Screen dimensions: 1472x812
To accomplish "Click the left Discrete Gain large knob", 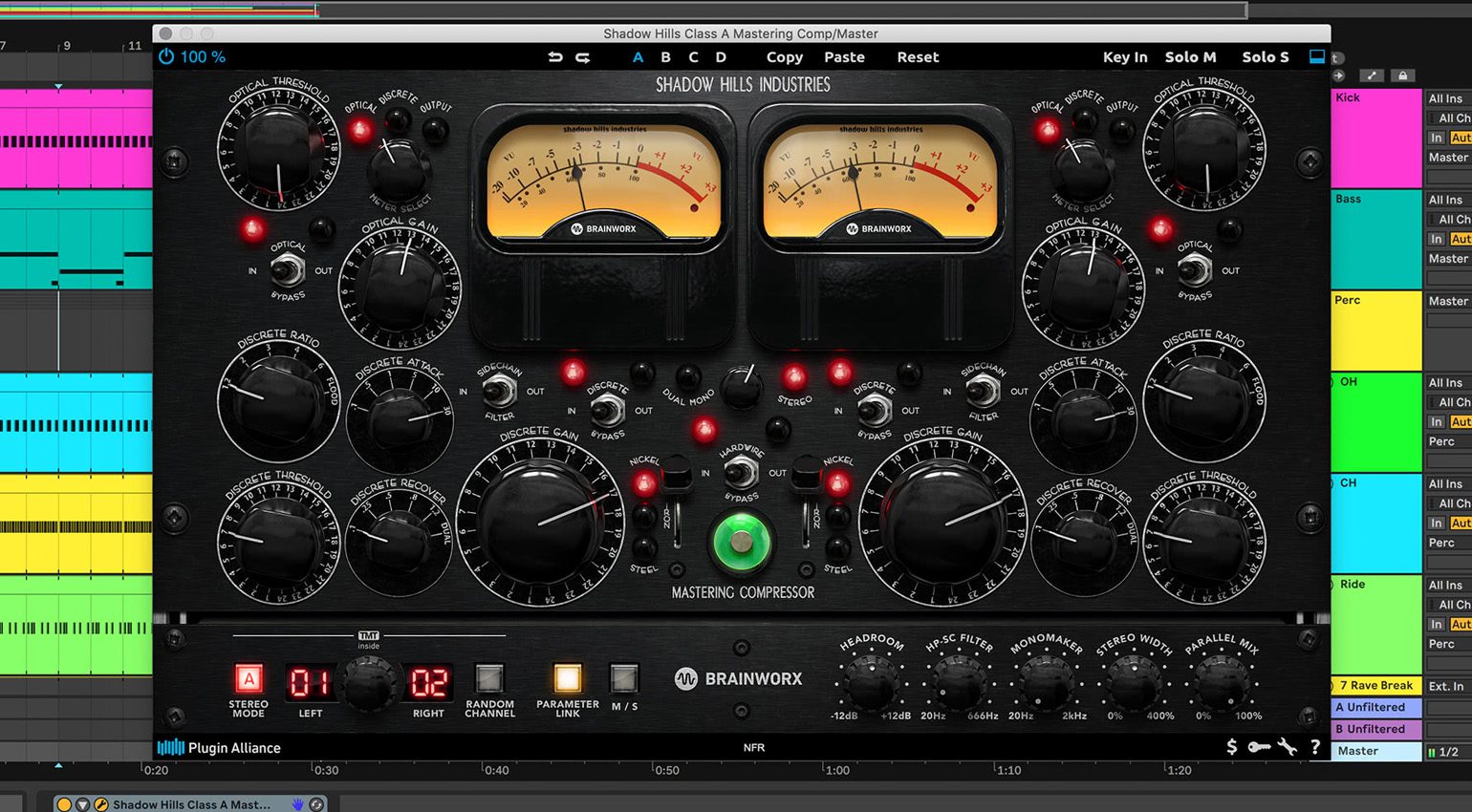I will (x=538, y=523).
